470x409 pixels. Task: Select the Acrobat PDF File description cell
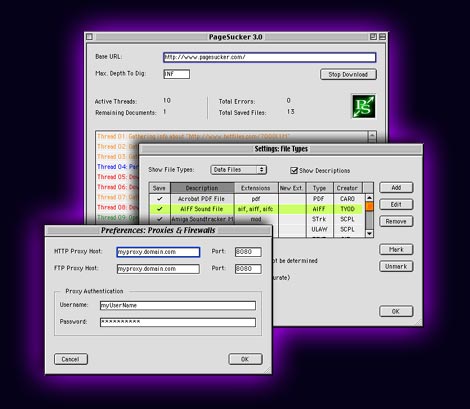[x=202, y=199]
